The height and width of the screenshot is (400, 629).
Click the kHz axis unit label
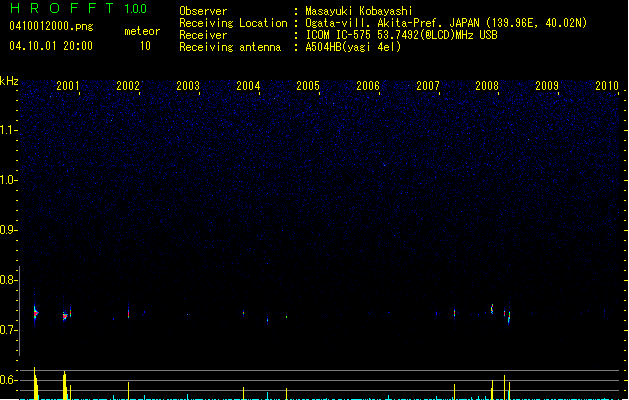tap(9, 81)
